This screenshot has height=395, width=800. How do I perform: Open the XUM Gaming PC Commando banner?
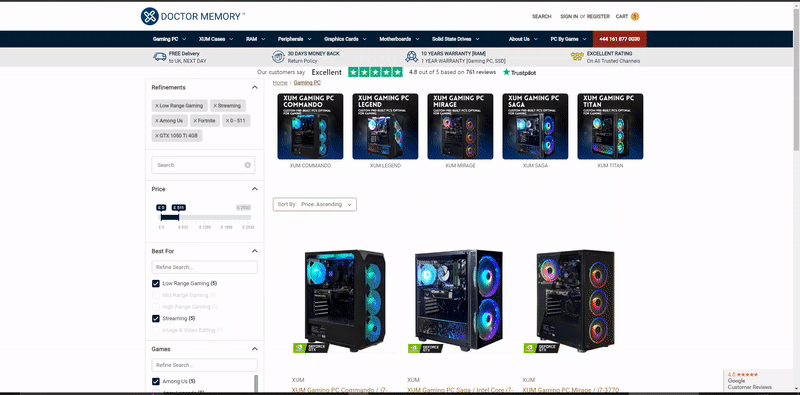[310, 126]
